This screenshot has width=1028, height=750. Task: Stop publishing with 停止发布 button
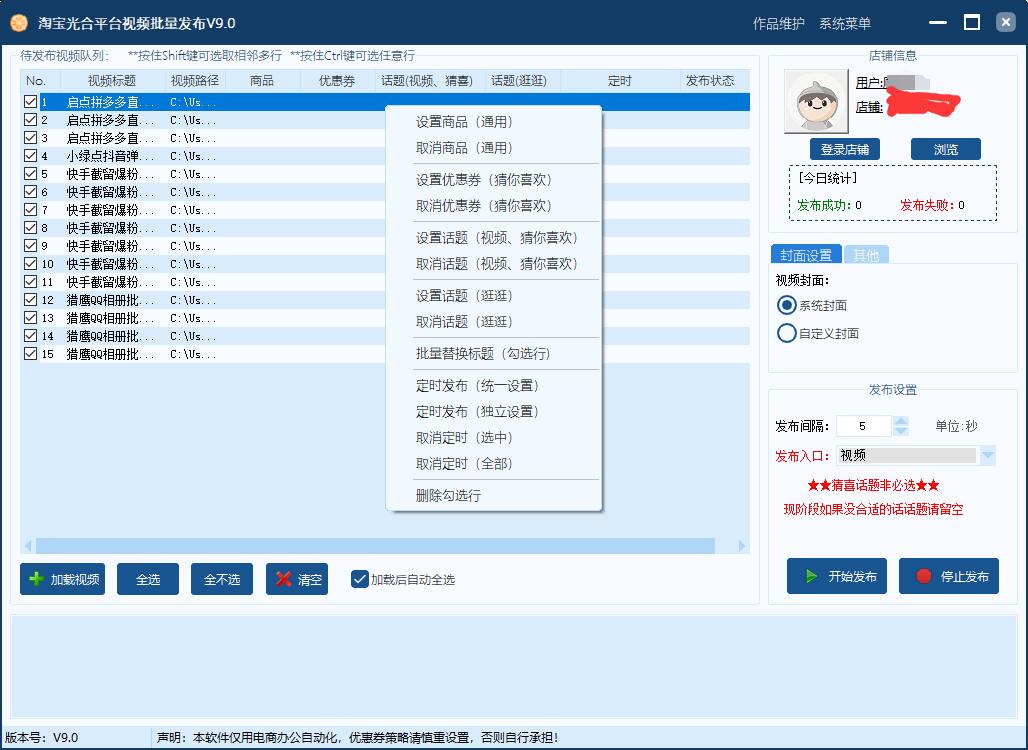949,576
